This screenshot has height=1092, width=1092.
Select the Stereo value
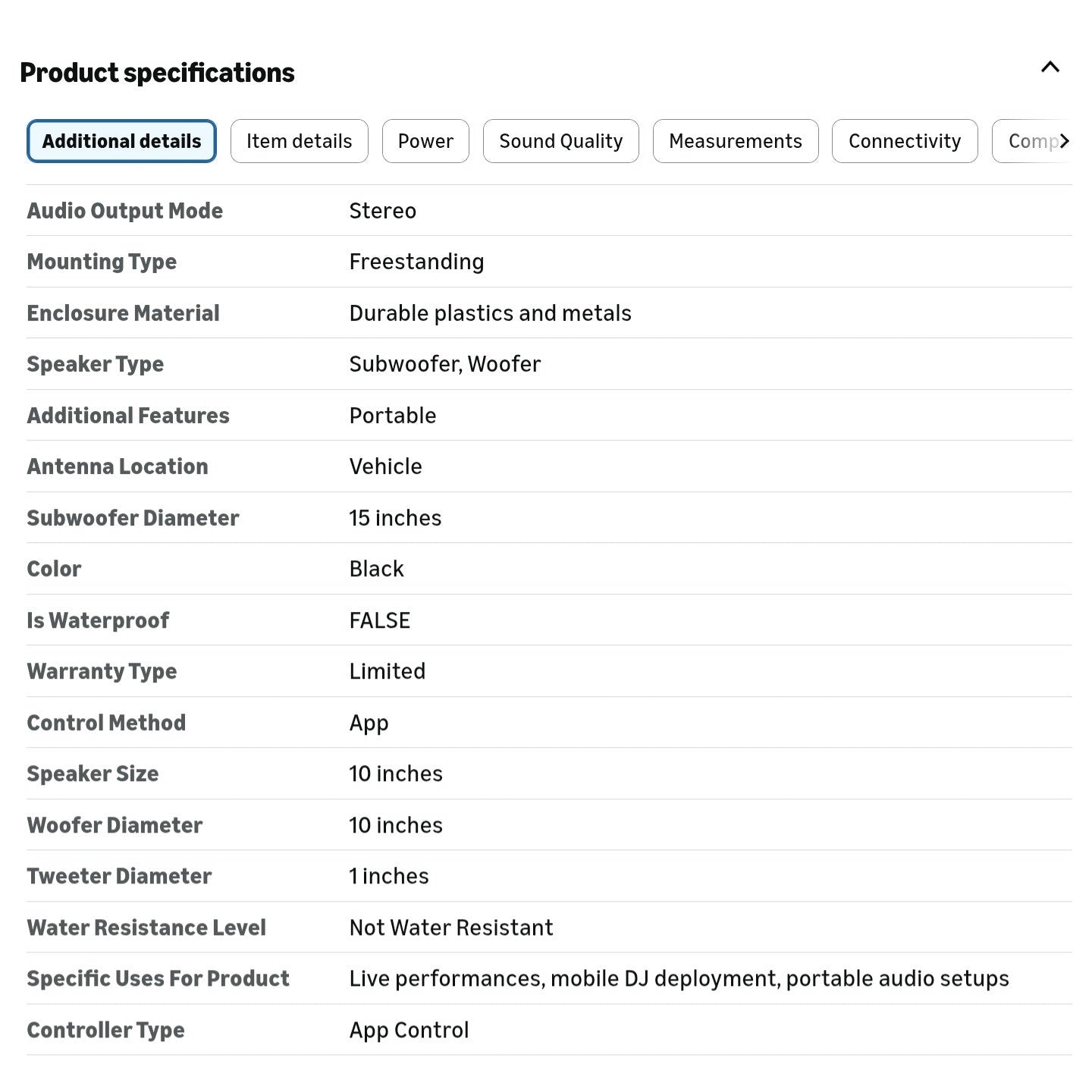(382, 211)
